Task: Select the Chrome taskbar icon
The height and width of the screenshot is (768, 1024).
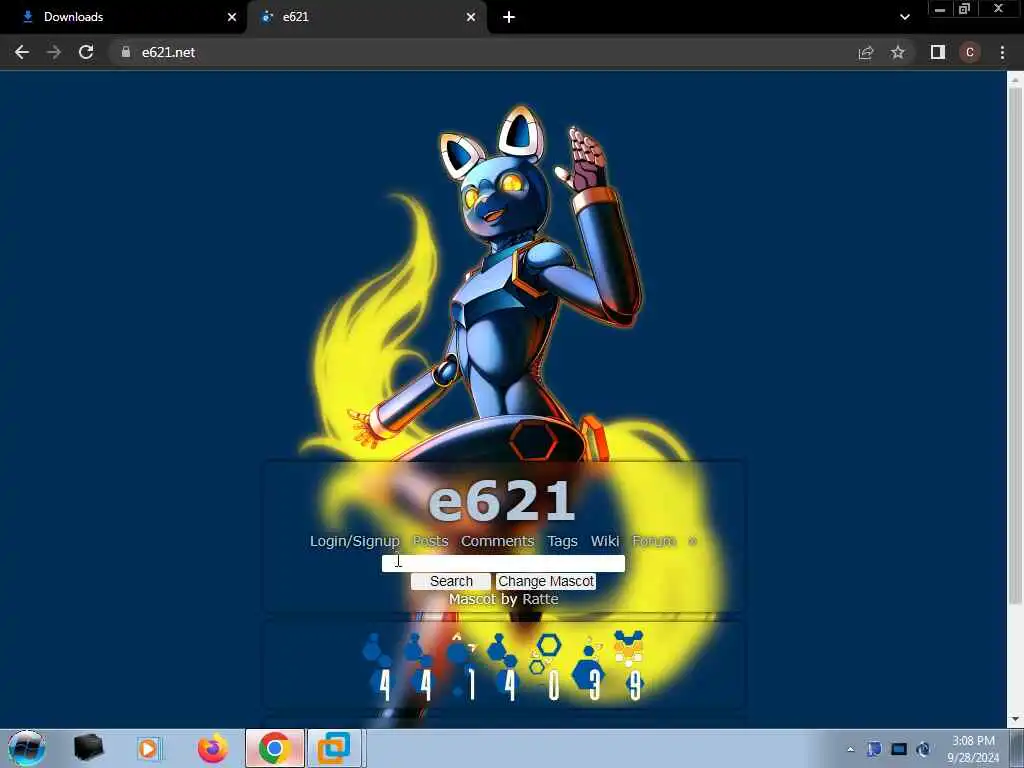Action: click(x=275, y=748)
